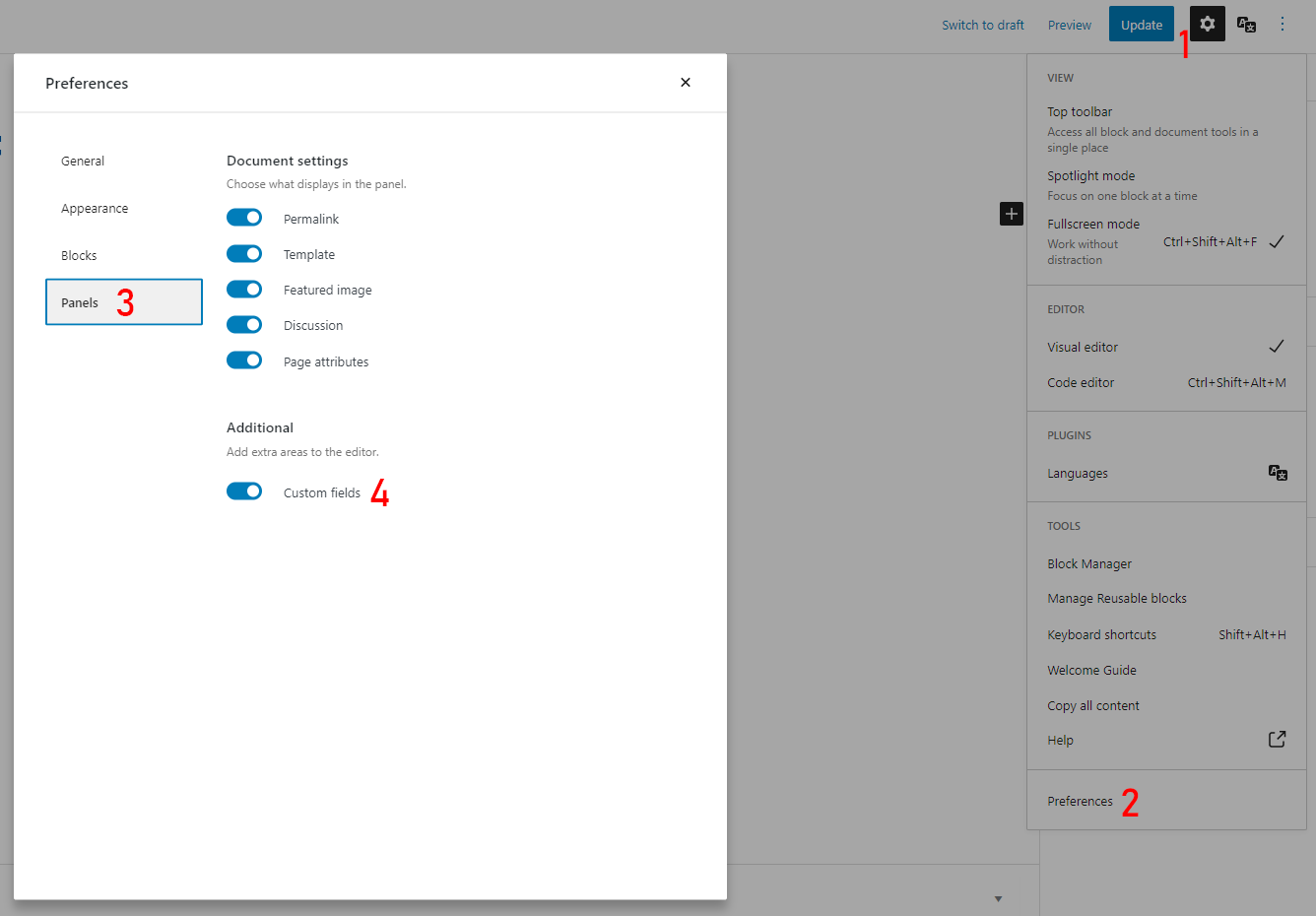Turn off the Featured image toggle
1316x916 pixels.
click(x=244, y=289)
